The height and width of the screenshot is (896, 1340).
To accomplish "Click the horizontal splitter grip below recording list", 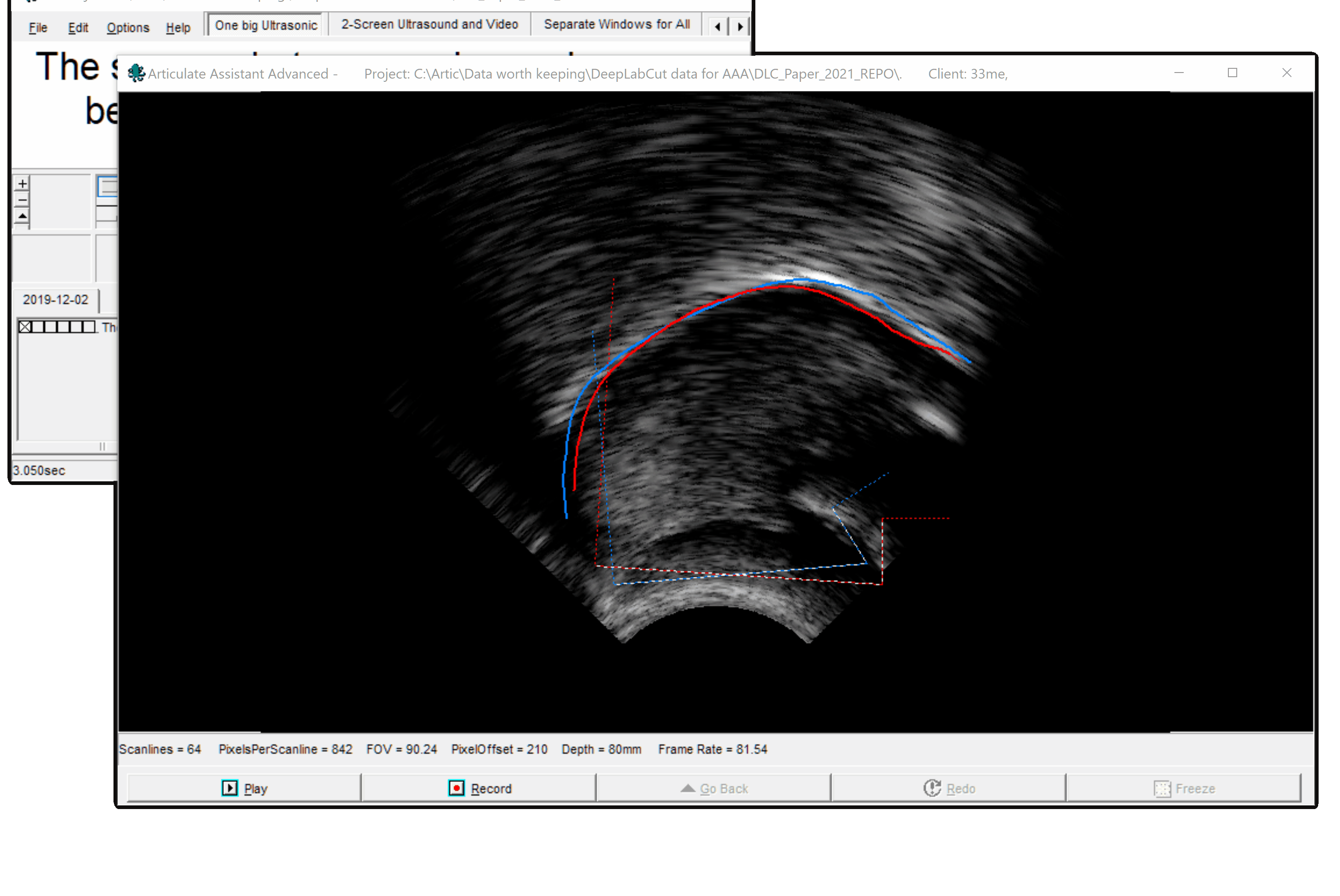I will pos(102,446).
